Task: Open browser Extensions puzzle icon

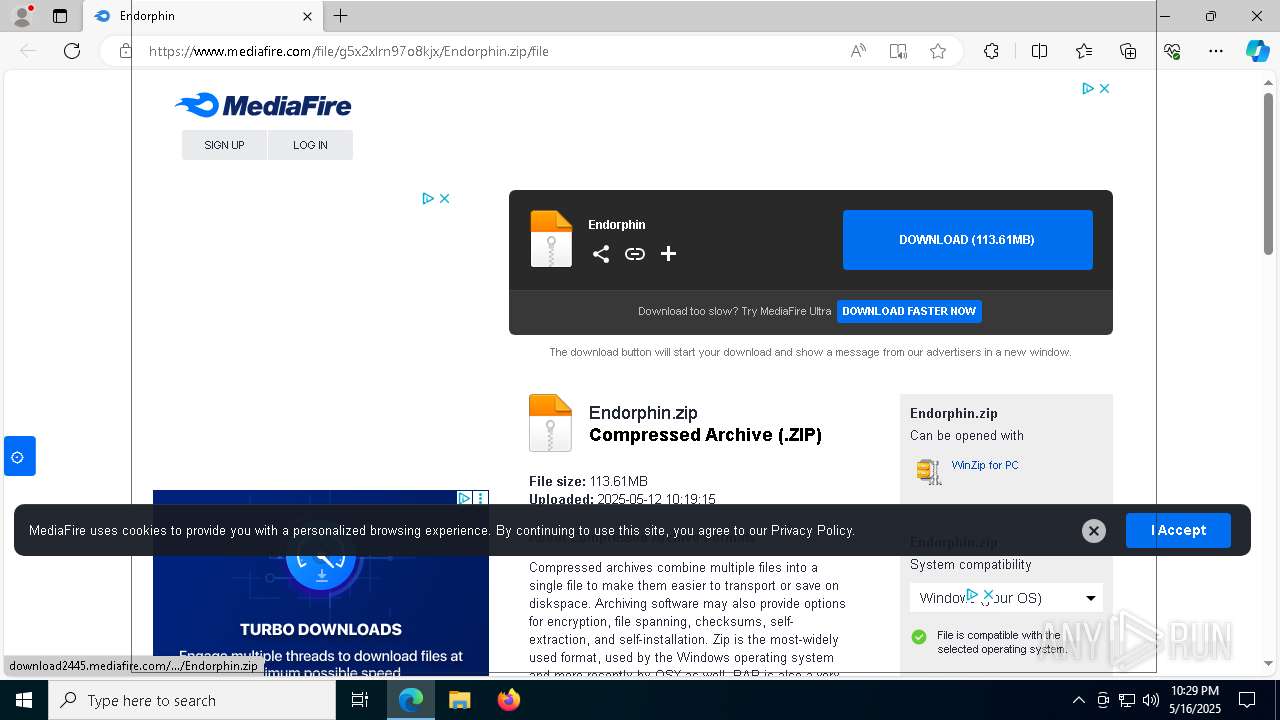Action: (991, 51)
